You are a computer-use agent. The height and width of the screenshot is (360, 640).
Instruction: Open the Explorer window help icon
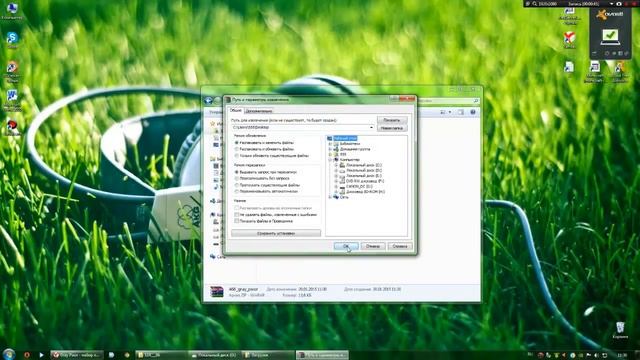[473, 112]
